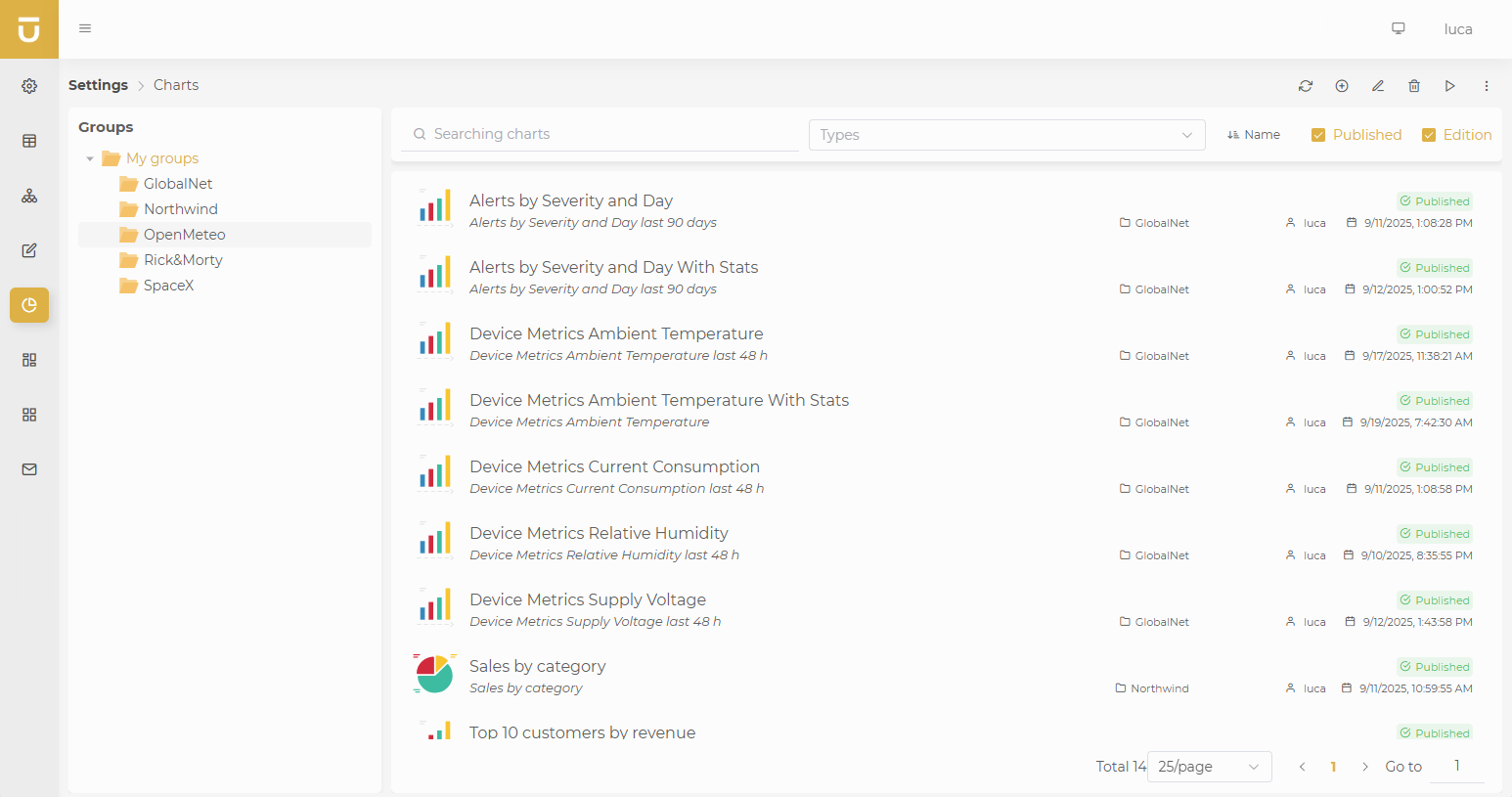Click the edit pencil icon in toolbar
The width and height of the screenshot is (1512, 797).
click(x=1378, y=86)
